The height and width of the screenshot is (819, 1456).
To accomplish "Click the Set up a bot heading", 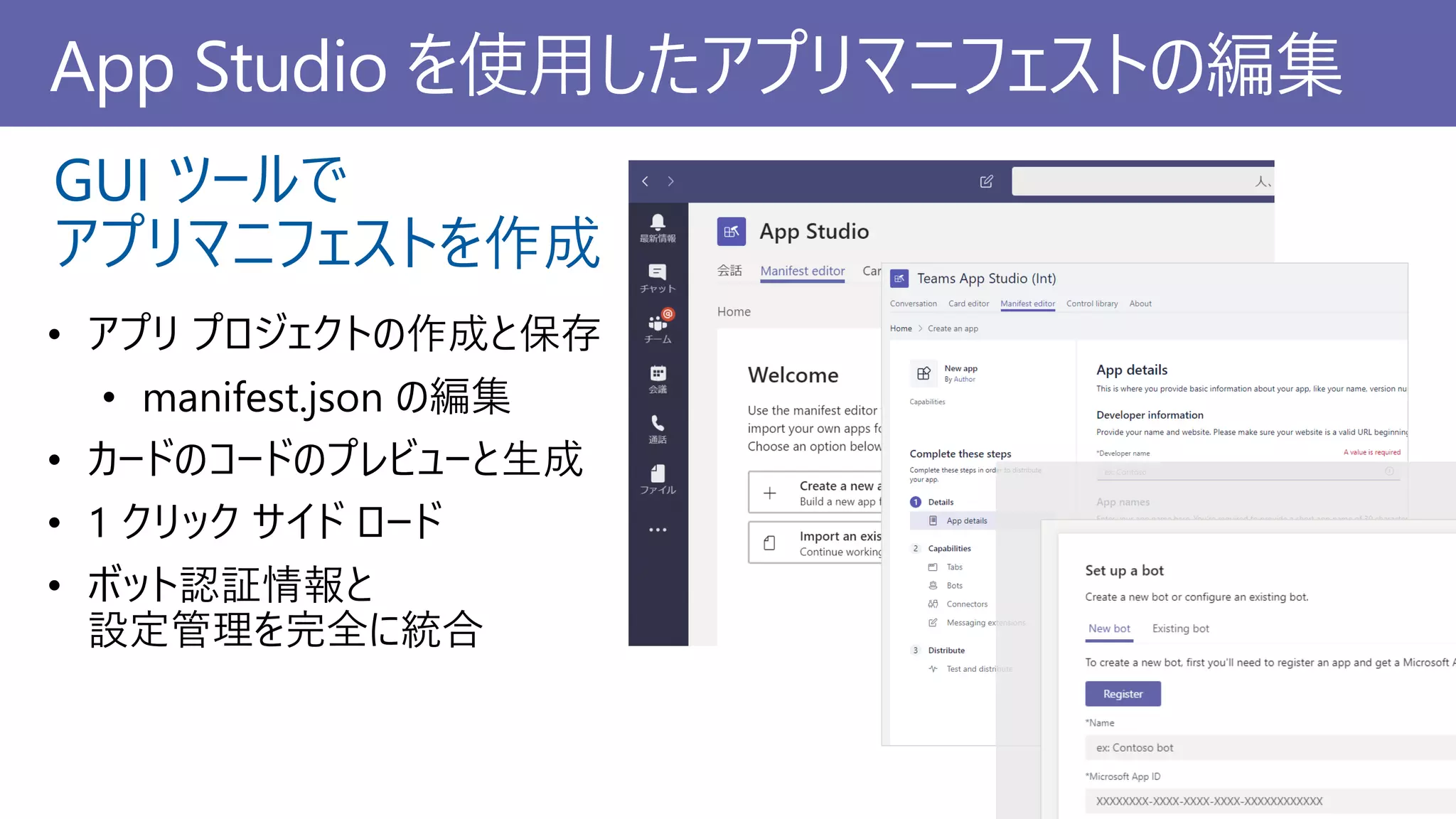I will pos(1124,570).
